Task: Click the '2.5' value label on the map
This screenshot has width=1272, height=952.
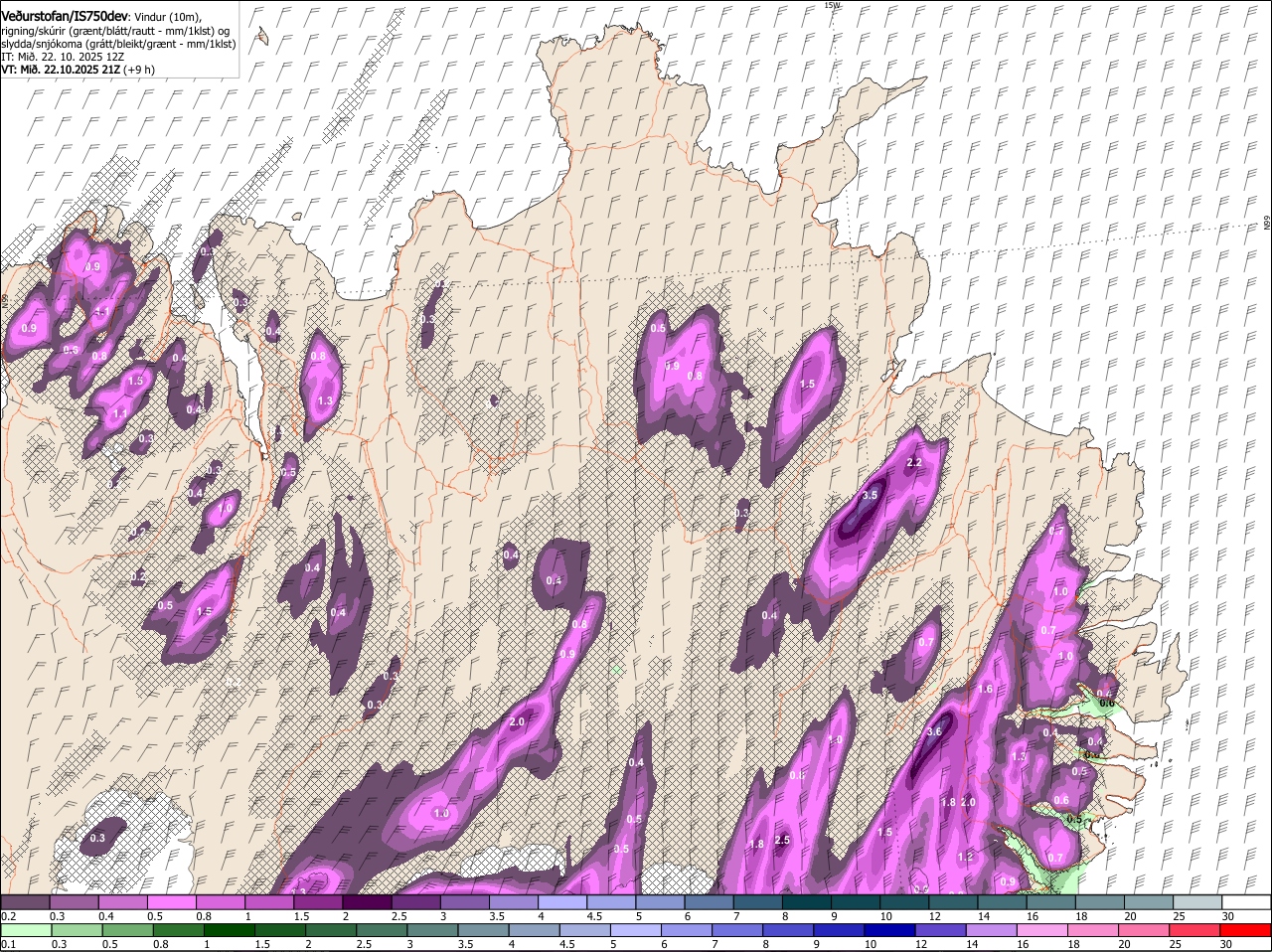Action: click(x=782, y=840)
